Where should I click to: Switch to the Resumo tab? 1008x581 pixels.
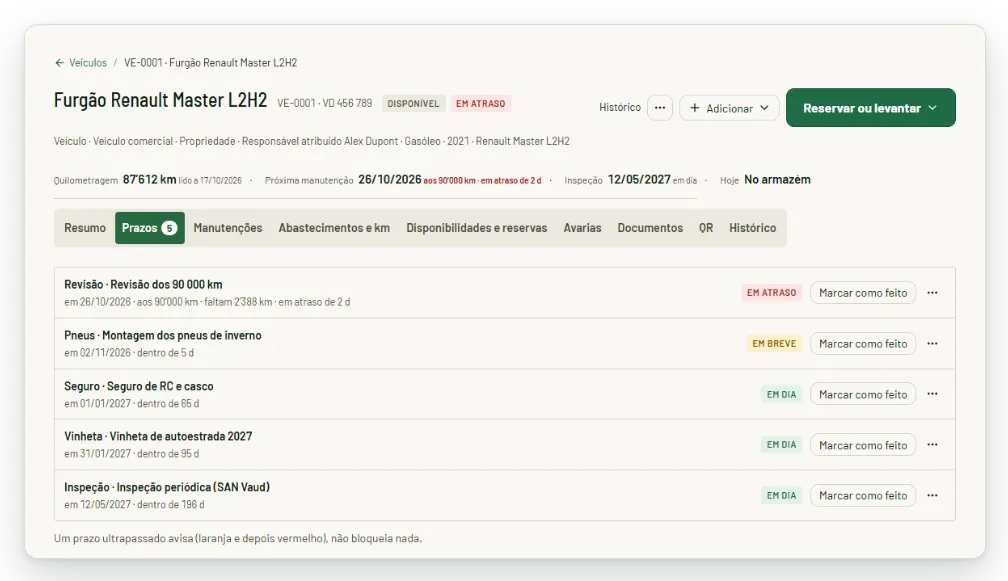tap(85, 228)
